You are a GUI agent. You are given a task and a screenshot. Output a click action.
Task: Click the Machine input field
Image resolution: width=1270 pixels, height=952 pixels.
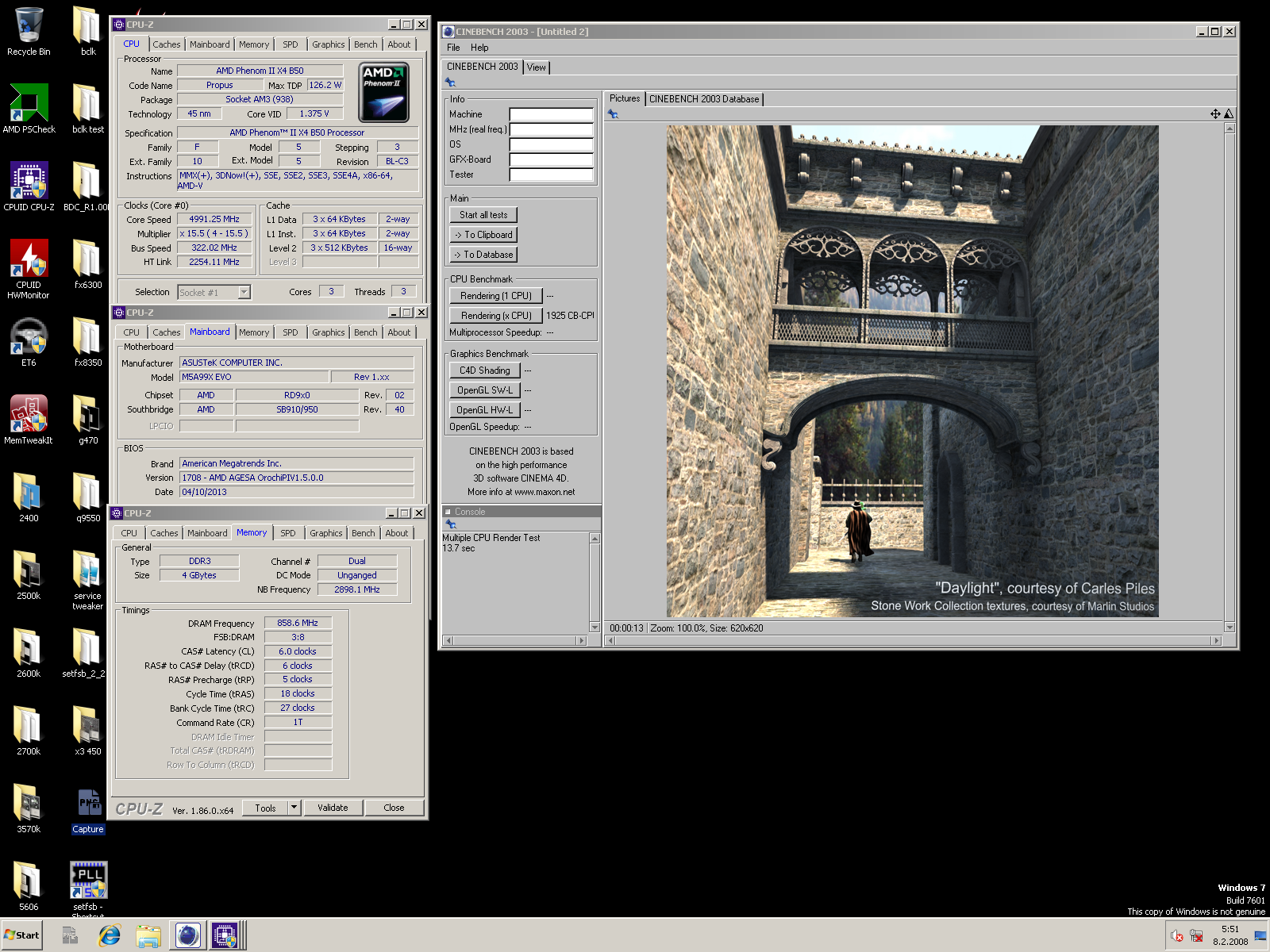tap(551, 114)
